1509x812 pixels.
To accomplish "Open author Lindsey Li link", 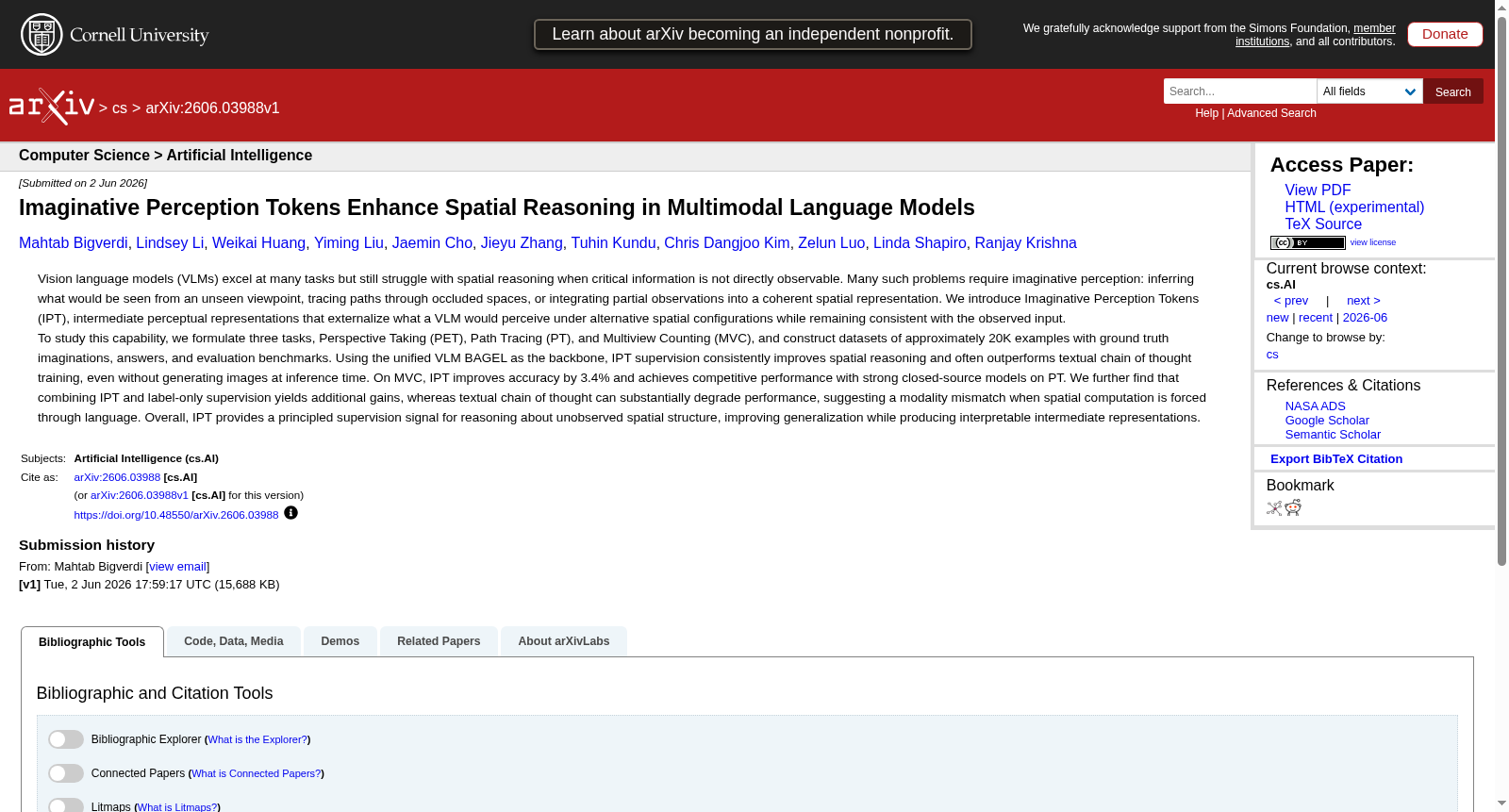I will [x=170, y=243].
